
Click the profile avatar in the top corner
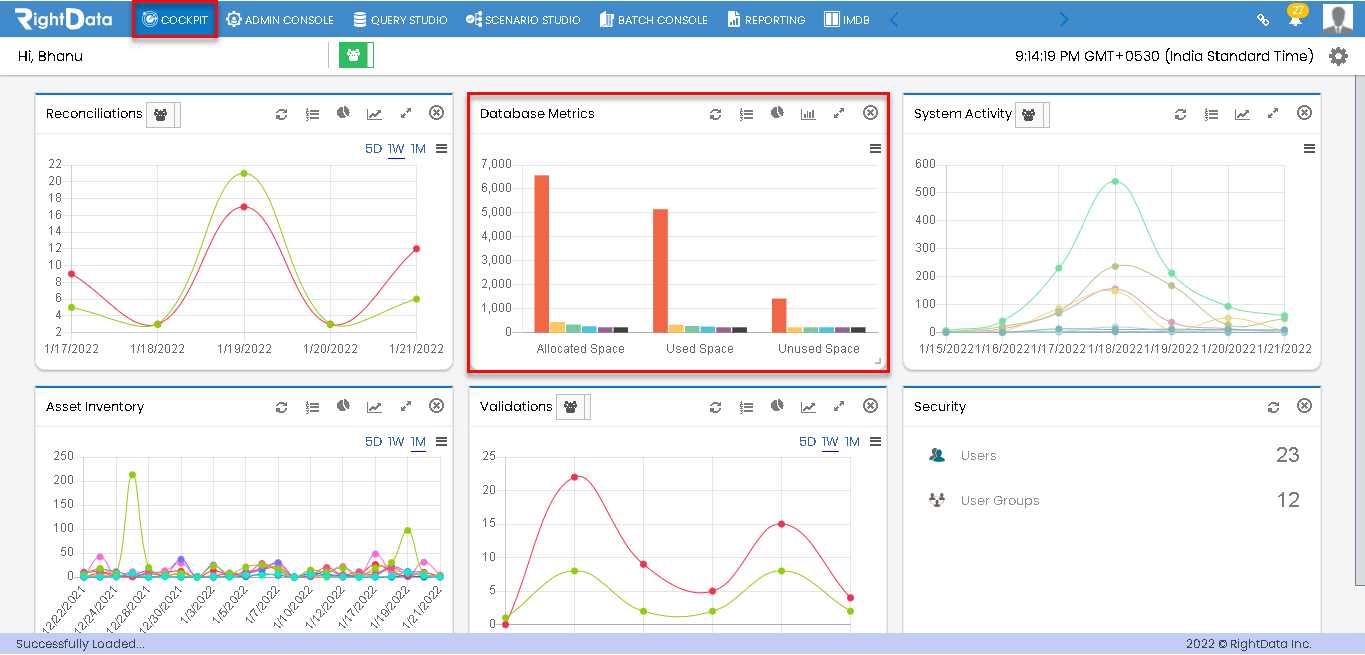[1338, 18]
